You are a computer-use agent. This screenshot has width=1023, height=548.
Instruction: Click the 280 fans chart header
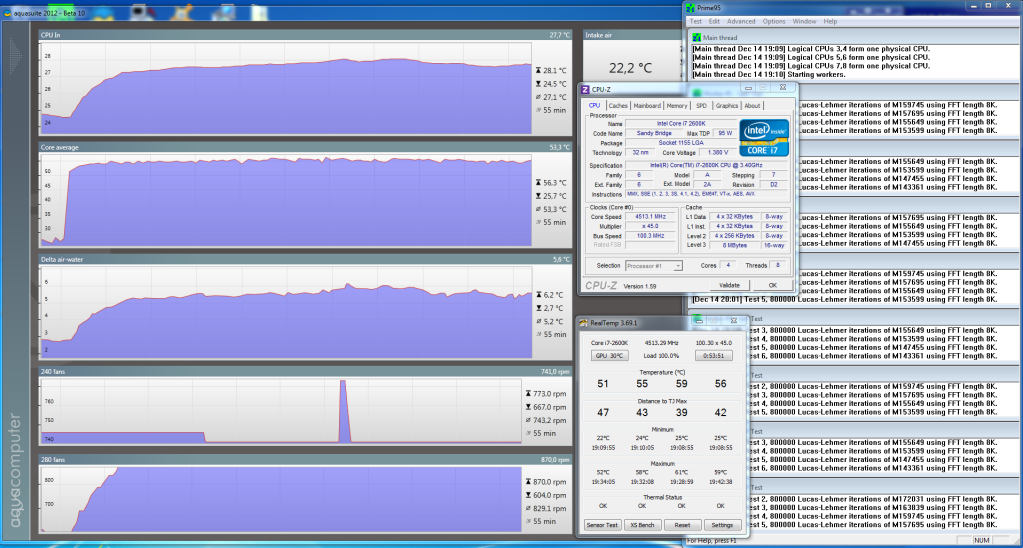click(305, 460)
